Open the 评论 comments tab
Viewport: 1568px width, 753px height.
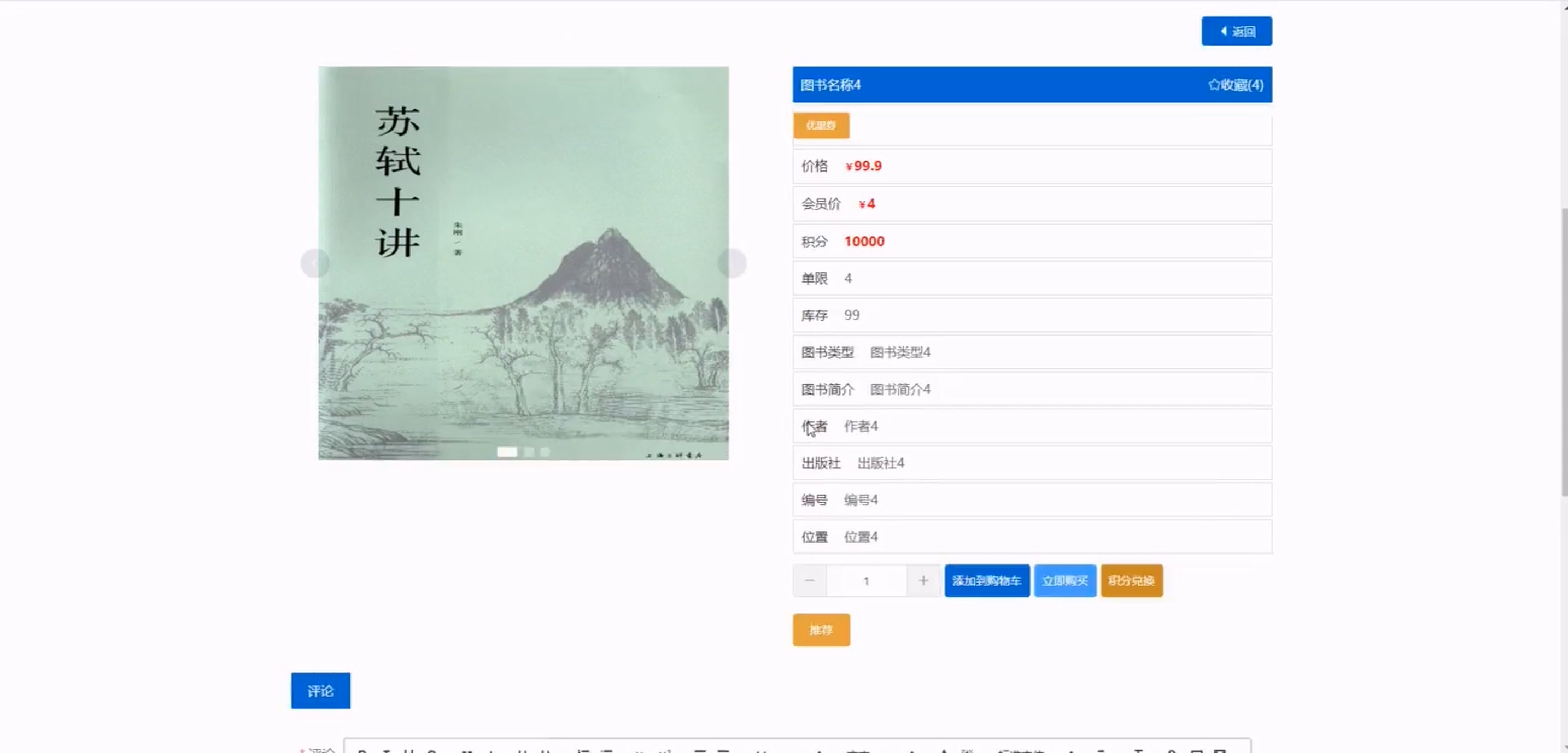tap(320, 690)
